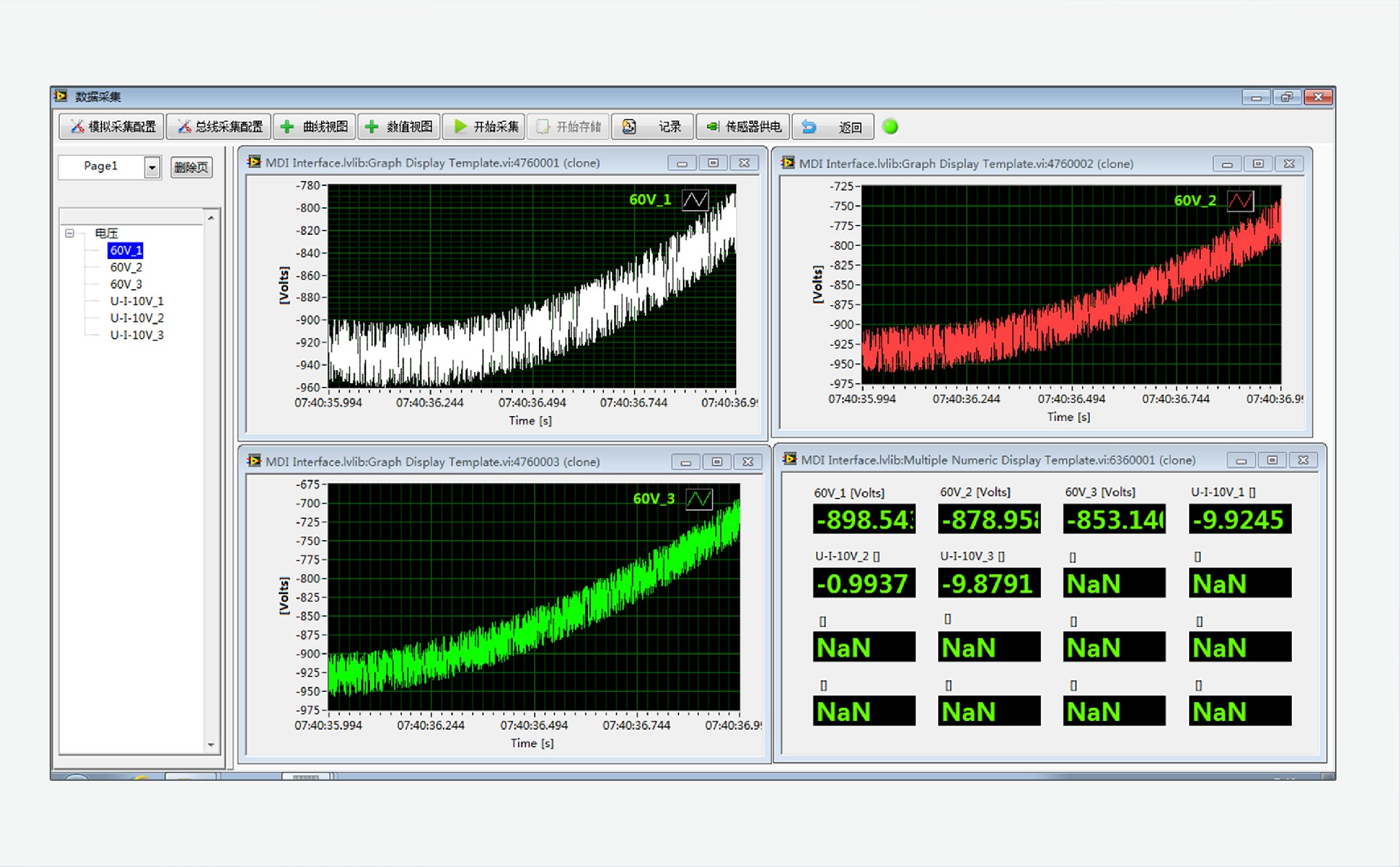
Task: Open 总线采集配置 bus acquisition settings
Action: click(x=219, y=127)
